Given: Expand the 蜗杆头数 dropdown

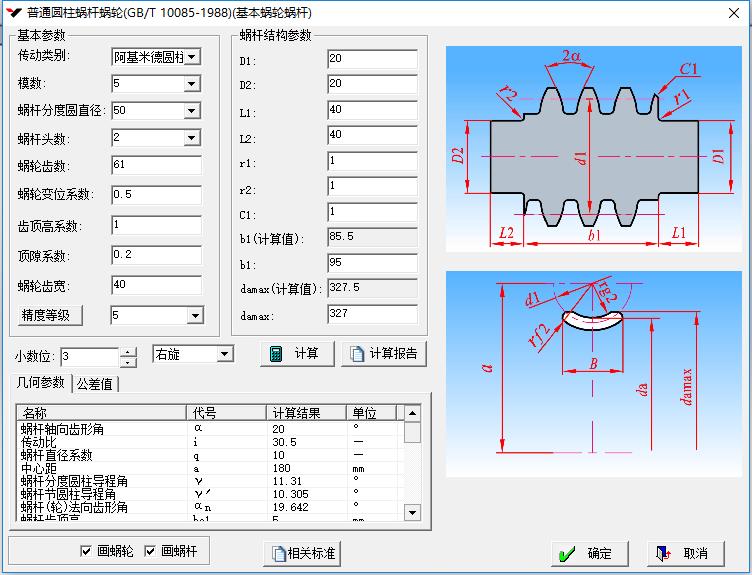Looking at the screenshot, I should 192,138.
